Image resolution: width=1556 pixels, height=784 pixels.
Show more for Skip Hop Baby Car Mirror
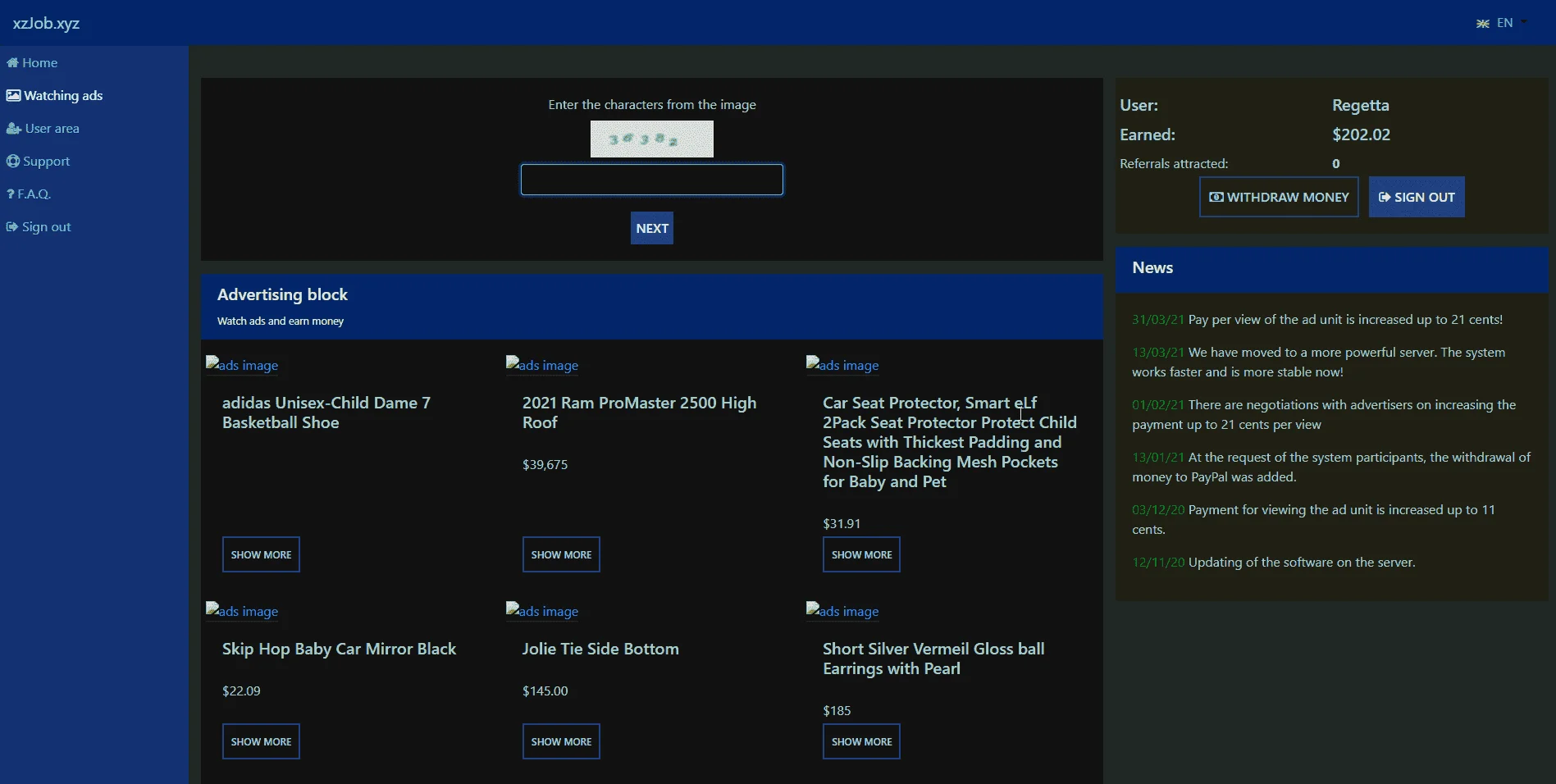(x=261, y=742)
